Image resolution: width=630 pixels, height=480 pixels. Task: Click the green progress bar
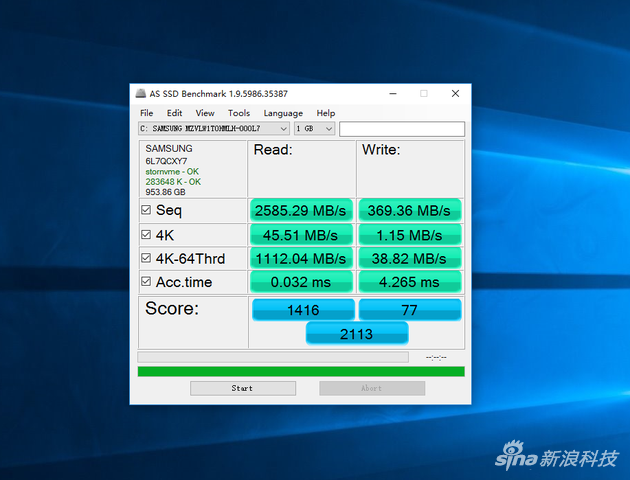(x=301, y=372)
